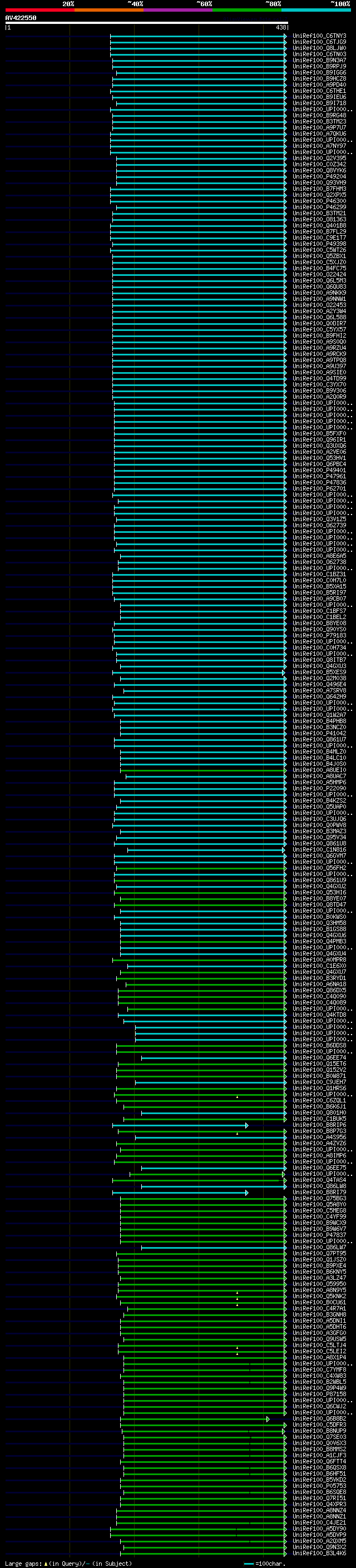
Task: Select hit label UniRef100_Q56FH2
Action: pyautogui.click(x=319, y=868)
